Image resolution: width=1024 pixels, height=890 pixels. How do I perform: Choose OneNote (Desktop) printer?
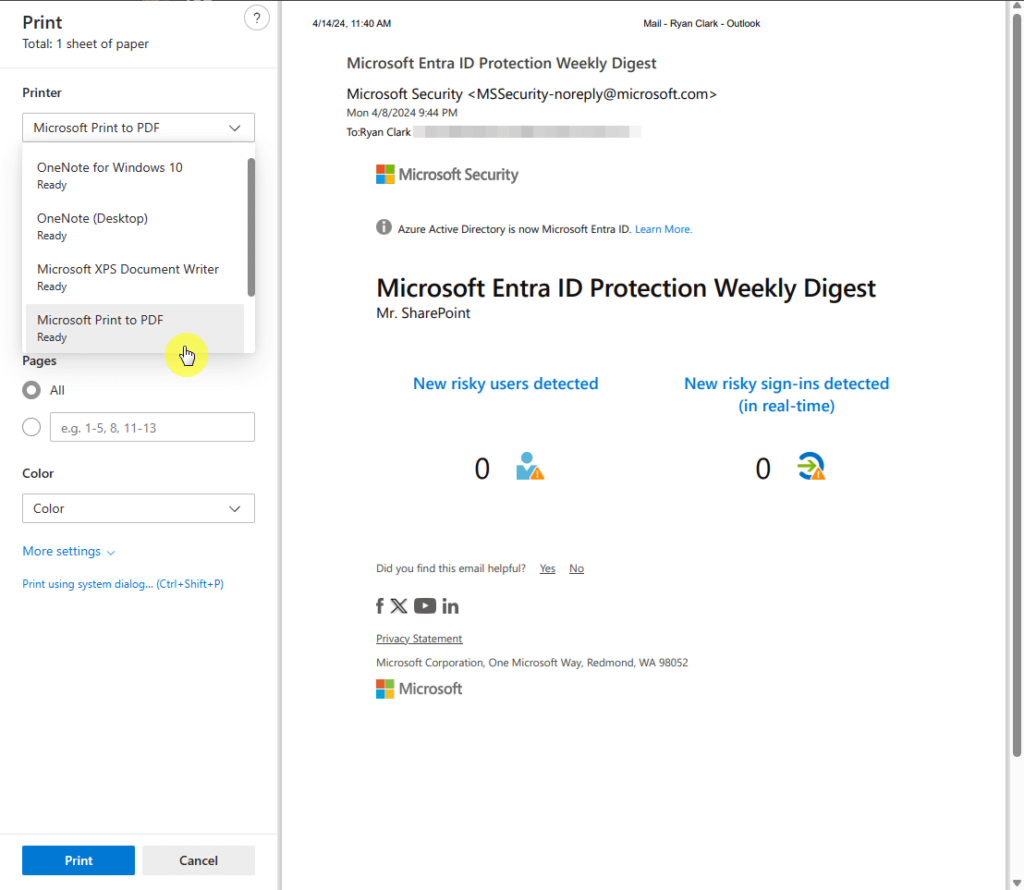(x=135, y=227)
